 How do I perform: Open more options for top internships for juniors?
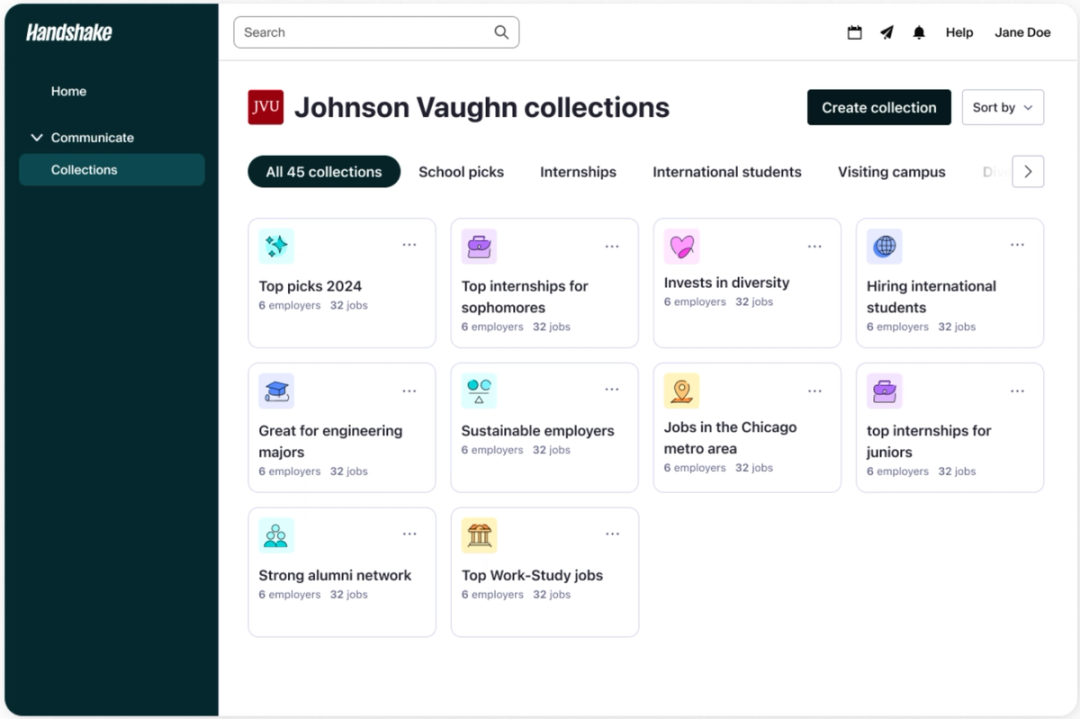(x=1017, y=390)
